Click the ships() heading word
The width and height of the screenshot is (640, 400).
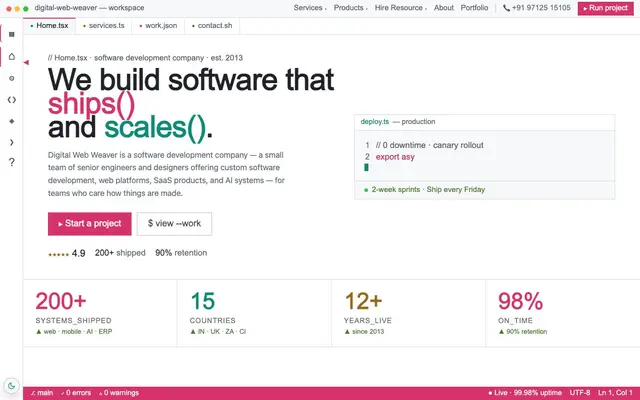(x=91, y=103)
